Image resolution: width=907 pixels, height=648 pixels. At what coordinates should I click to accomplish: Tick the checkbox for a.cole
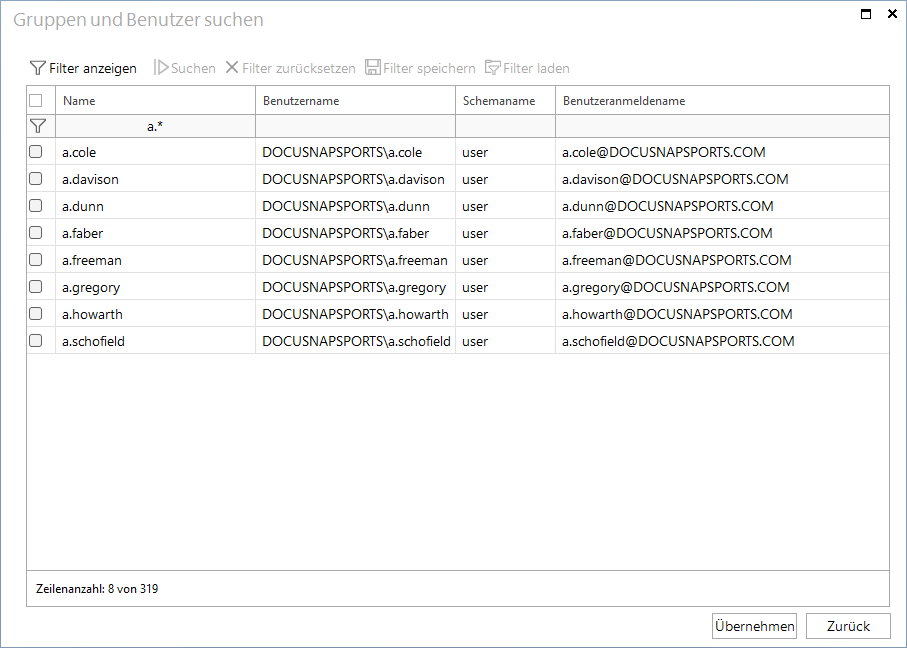coord(36,152)
